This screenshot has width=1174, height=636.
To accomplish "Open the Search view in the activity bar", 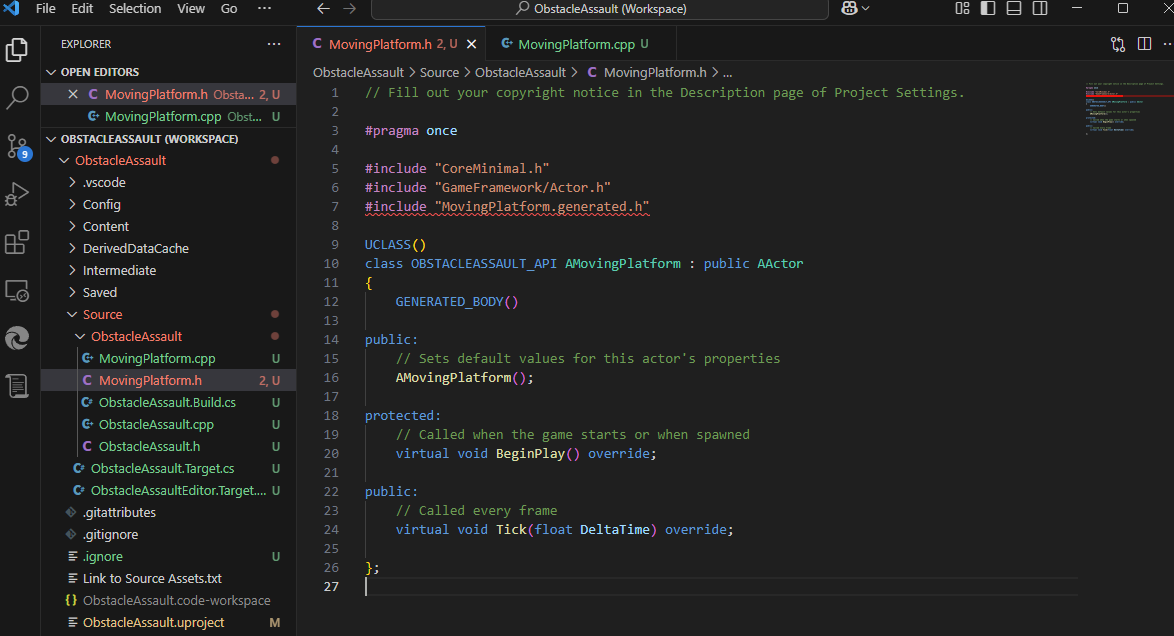I will [16, 97].
